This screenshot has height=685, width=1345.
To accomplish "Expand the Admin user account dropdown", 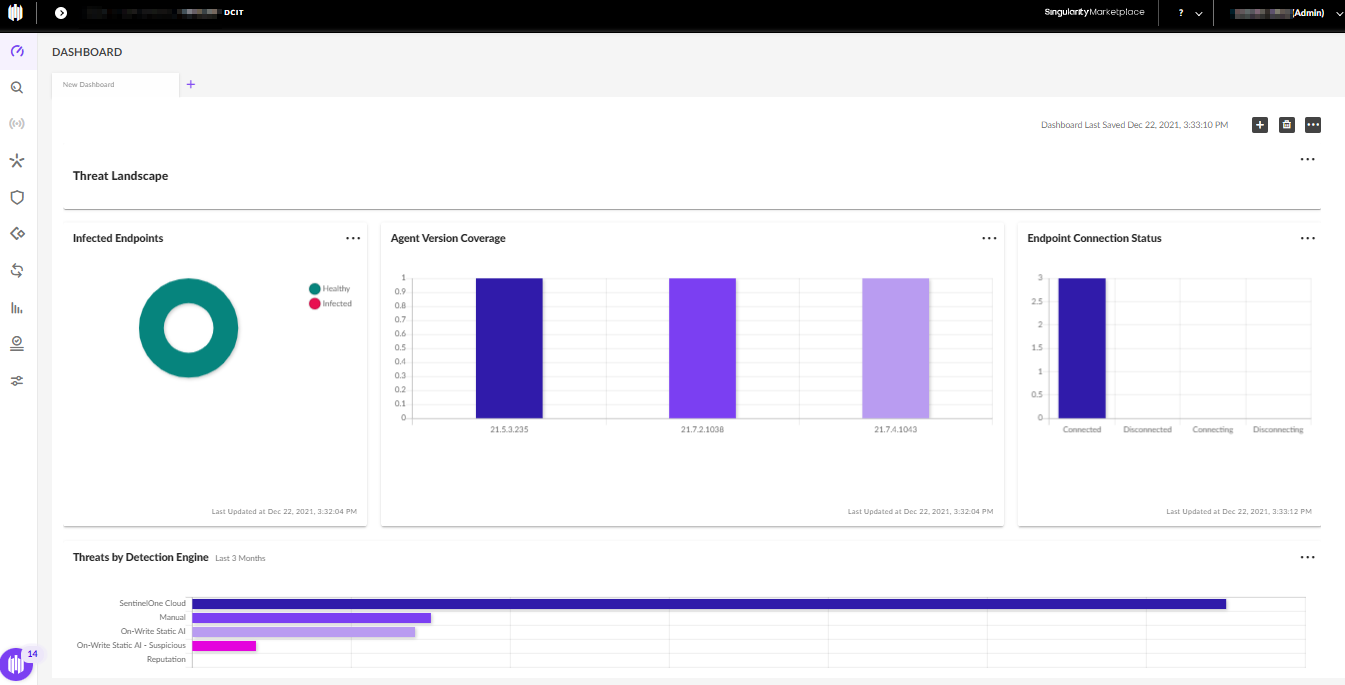I will tap(1288, 13).
